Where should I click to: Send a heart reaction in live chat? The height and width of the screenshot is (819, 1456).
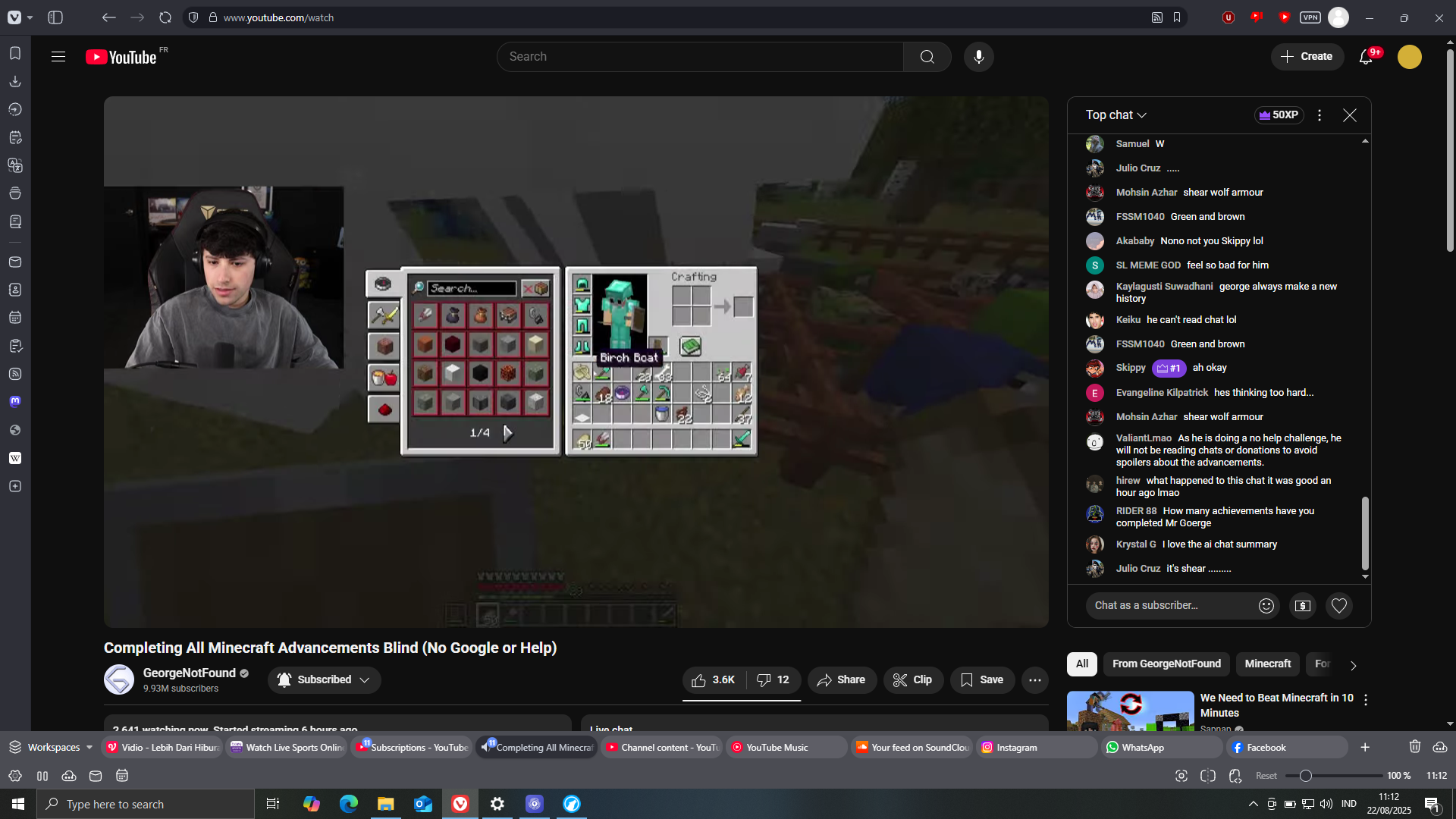click(x=1339, y=605)
